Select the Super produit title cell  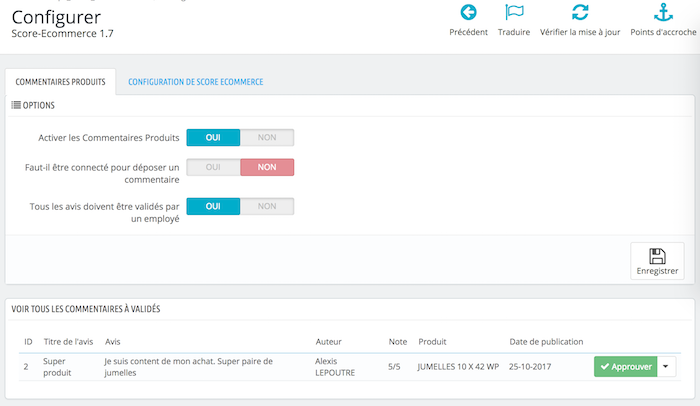click(57, 367)
